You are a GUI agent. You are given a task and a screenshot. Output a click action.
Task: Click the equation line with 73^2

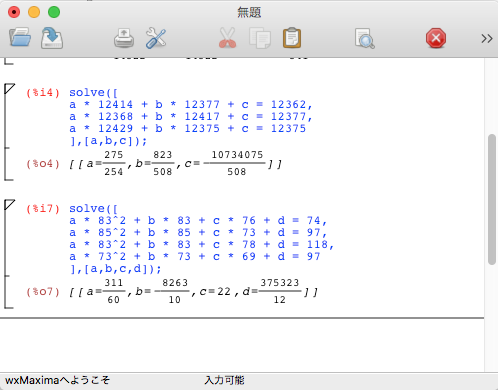[x=195, y=257]
